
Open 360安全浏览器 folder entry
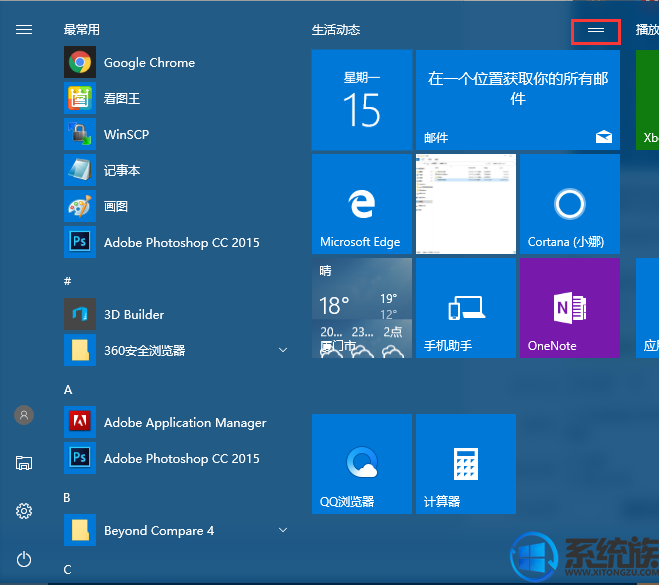pyautogui.click(x=177, y=350)
